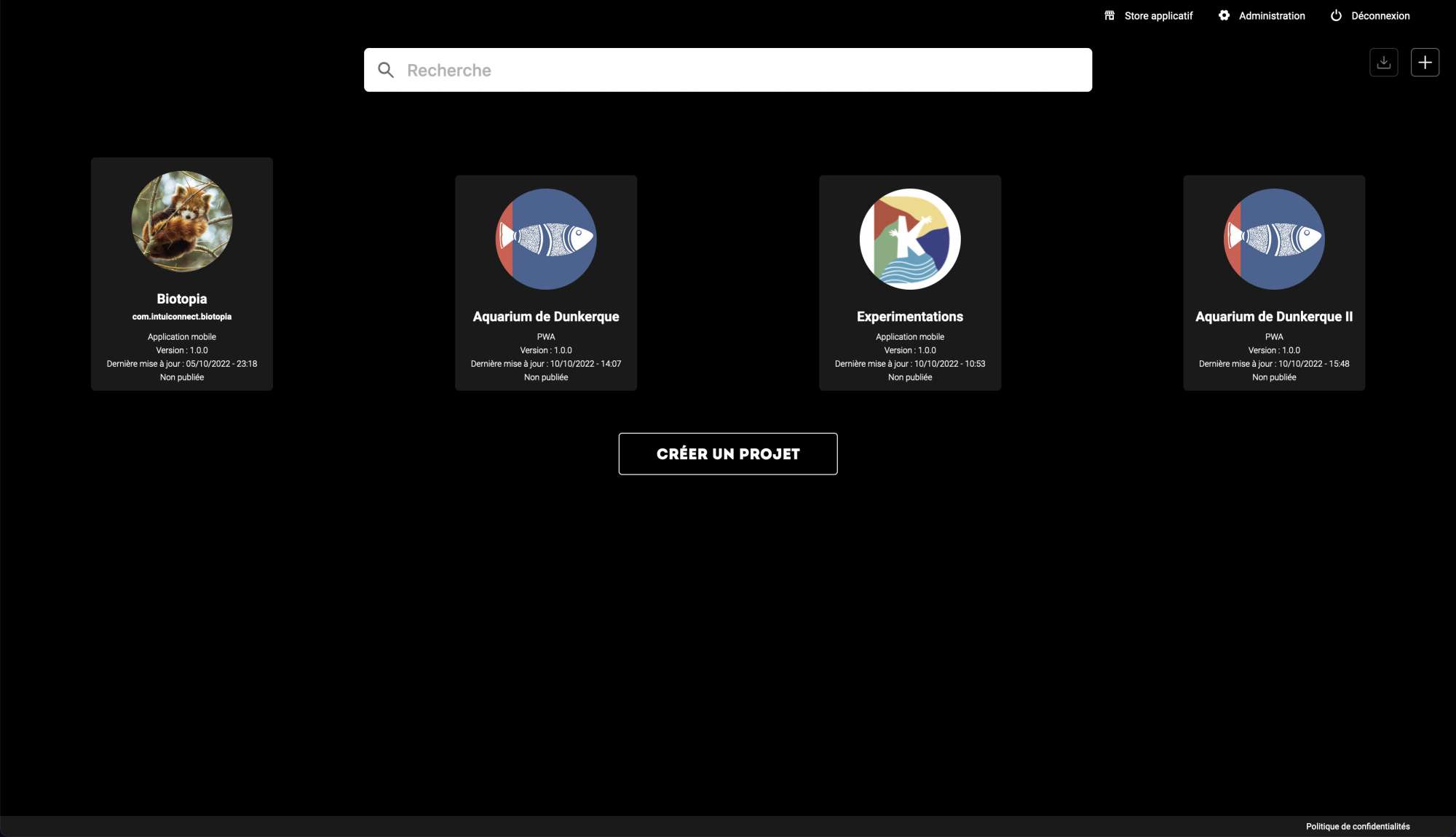
Task: Click the Déconnexion power icon
Action: [x=1336, y=15]
